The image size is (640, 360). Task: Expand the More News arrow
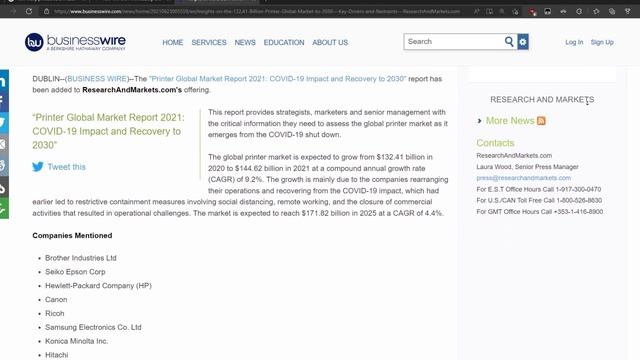click(x=480, y=121)
